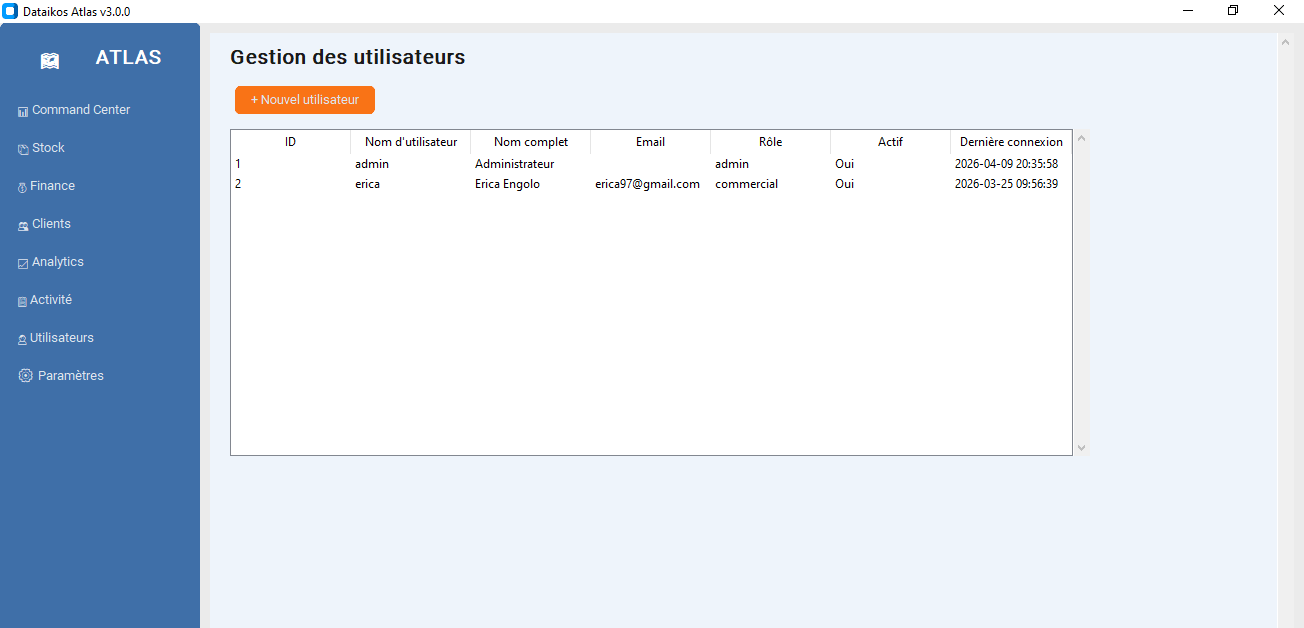This screenshot has height=628, width=1304.
Task: Sort by the Email column header
Action: 651,142
